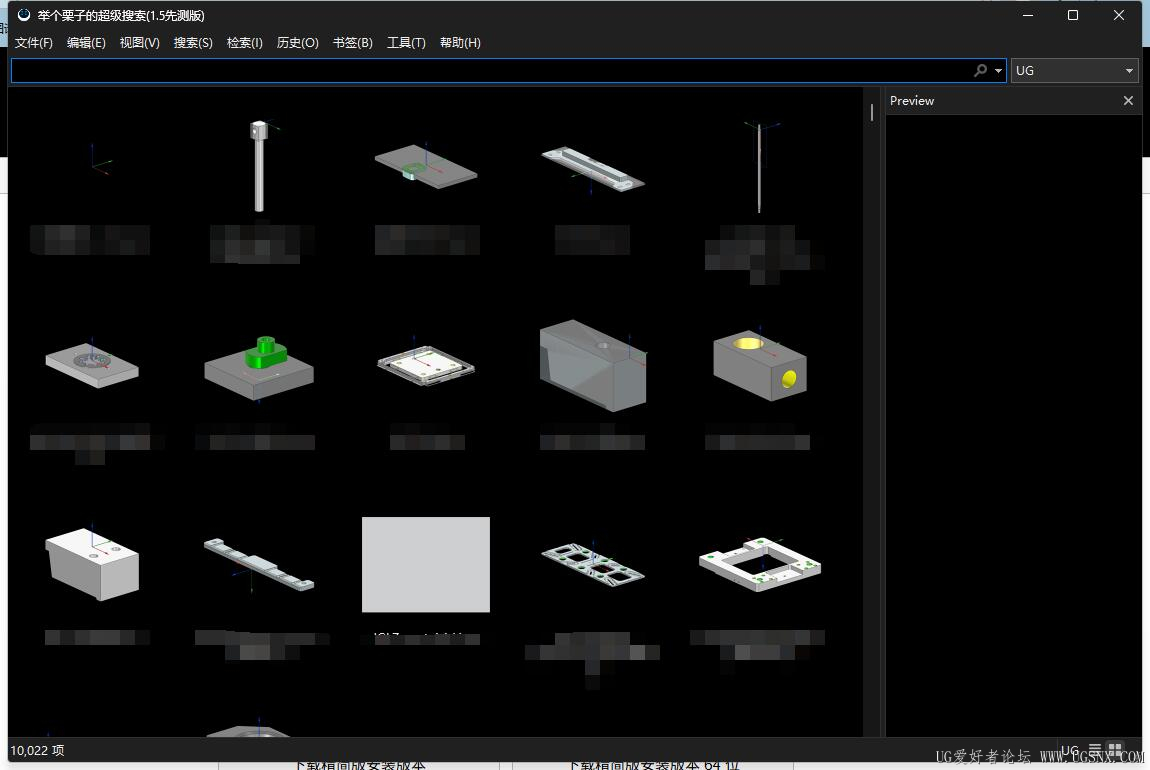Click the magnifier search icon

[980, 70]
